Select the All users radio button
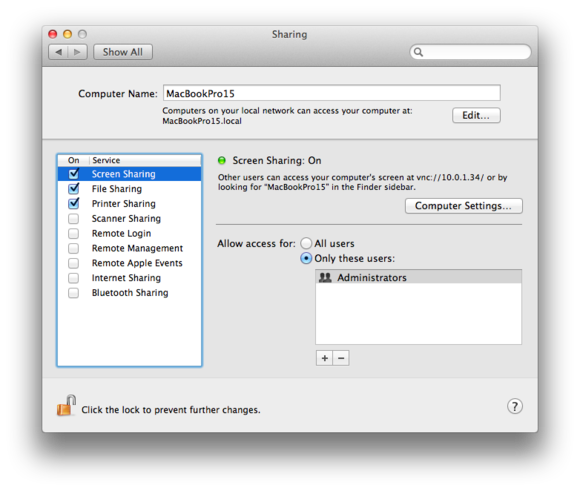Screen dimensions: 580x491 306,243
